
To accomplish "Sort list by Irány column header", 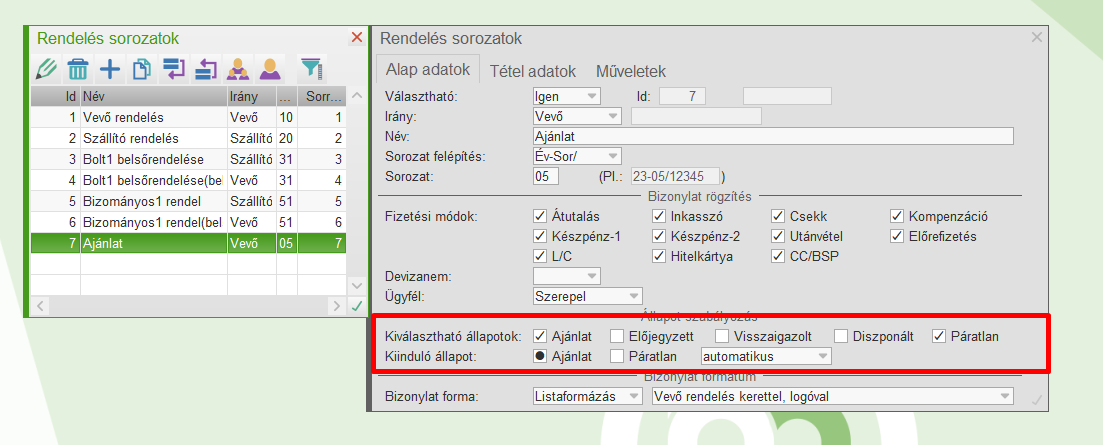I will pyautogui.click(x=251, y=96).
